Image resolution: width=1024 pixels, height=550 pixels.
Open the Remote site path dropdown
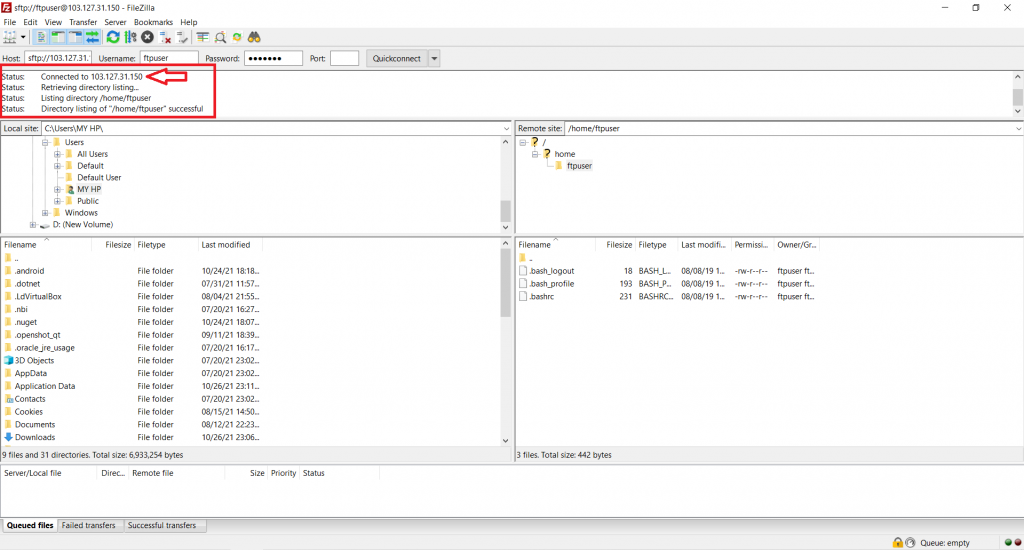(x=1018, y=129)
